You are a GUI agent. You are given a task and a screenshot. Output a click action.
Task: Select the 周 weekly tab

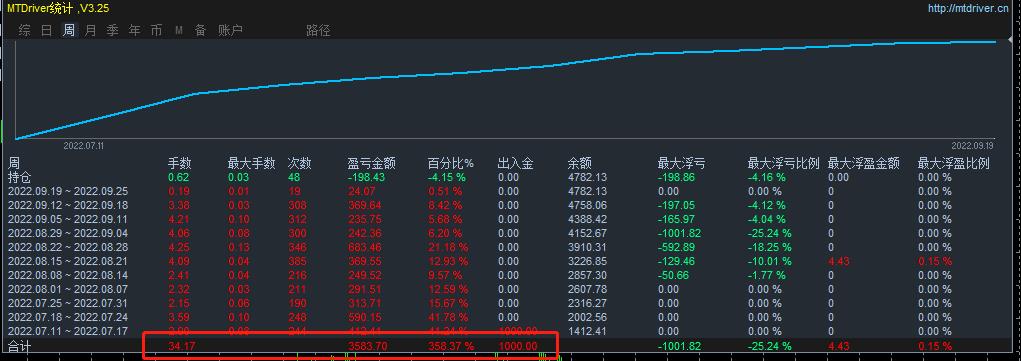[68, 30]
